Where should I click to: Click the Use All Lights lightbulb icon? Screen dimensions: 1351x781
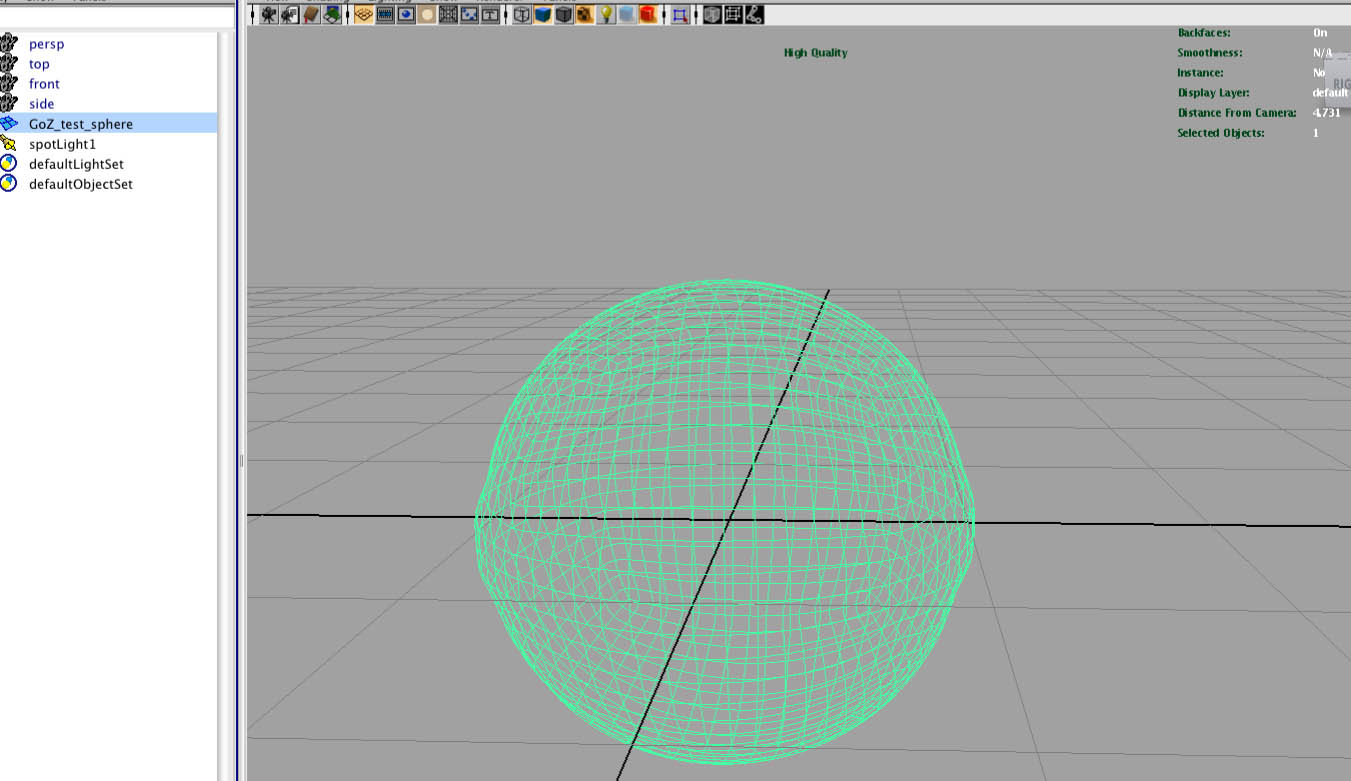point(606,15)
